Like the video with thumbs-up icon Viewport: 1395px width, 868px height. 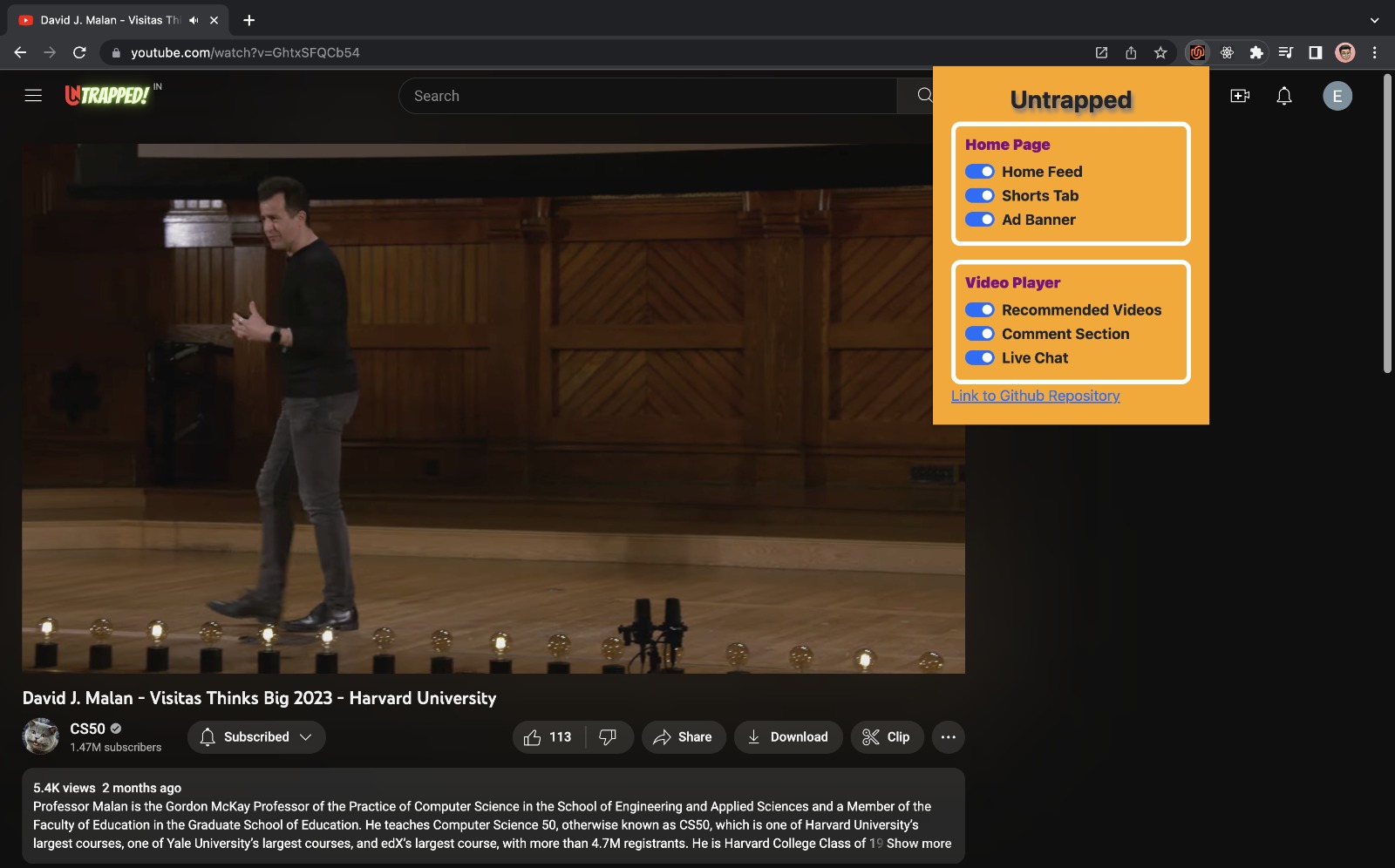533,737
